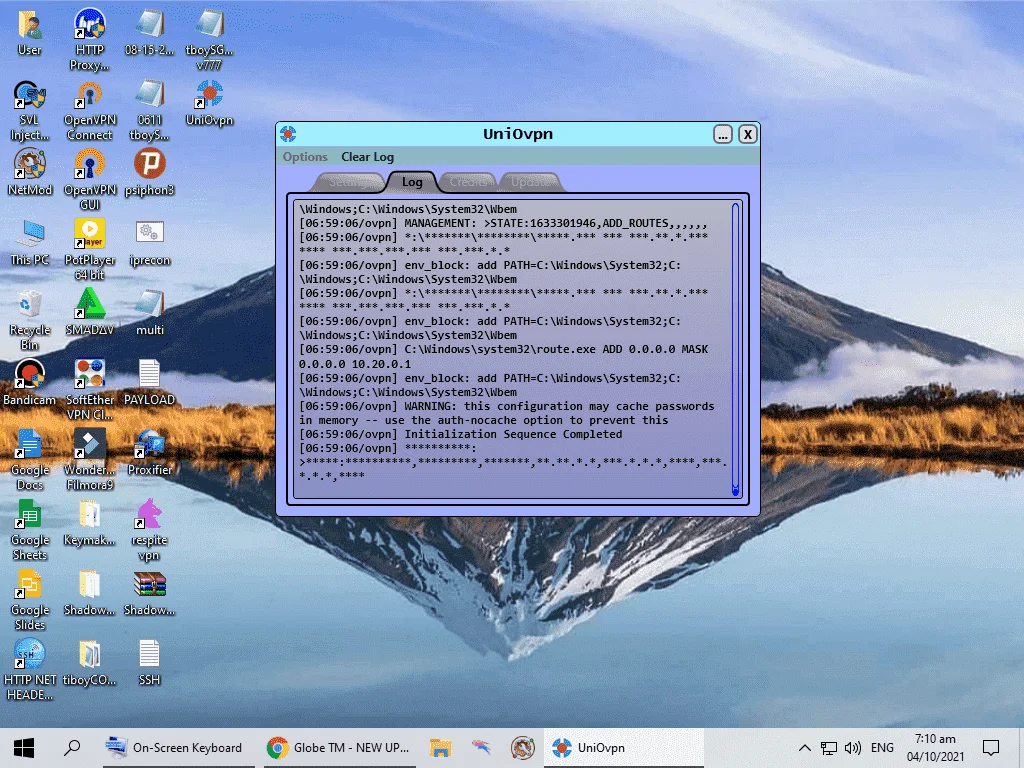Screen dimensions: 1024x768
Task: Open the Recycle Bin
Action: [29, 320]
